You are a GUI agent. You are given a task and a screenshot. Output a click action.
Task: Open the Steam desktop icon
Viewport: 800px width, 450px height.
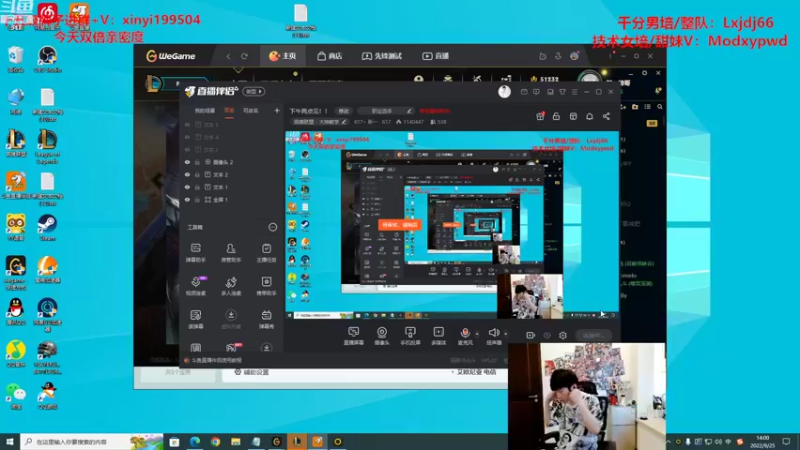(47, 228)
